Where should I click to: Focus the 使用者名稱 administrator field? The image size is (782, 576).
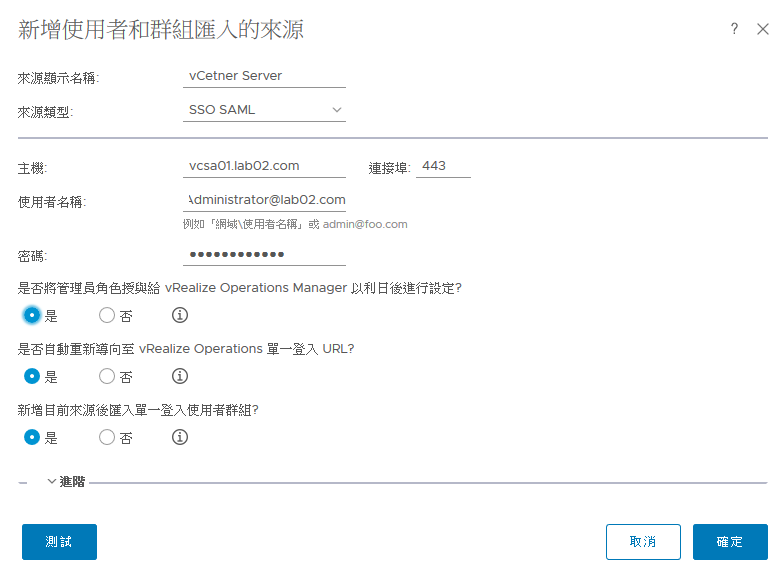click(x=264, y=200)
